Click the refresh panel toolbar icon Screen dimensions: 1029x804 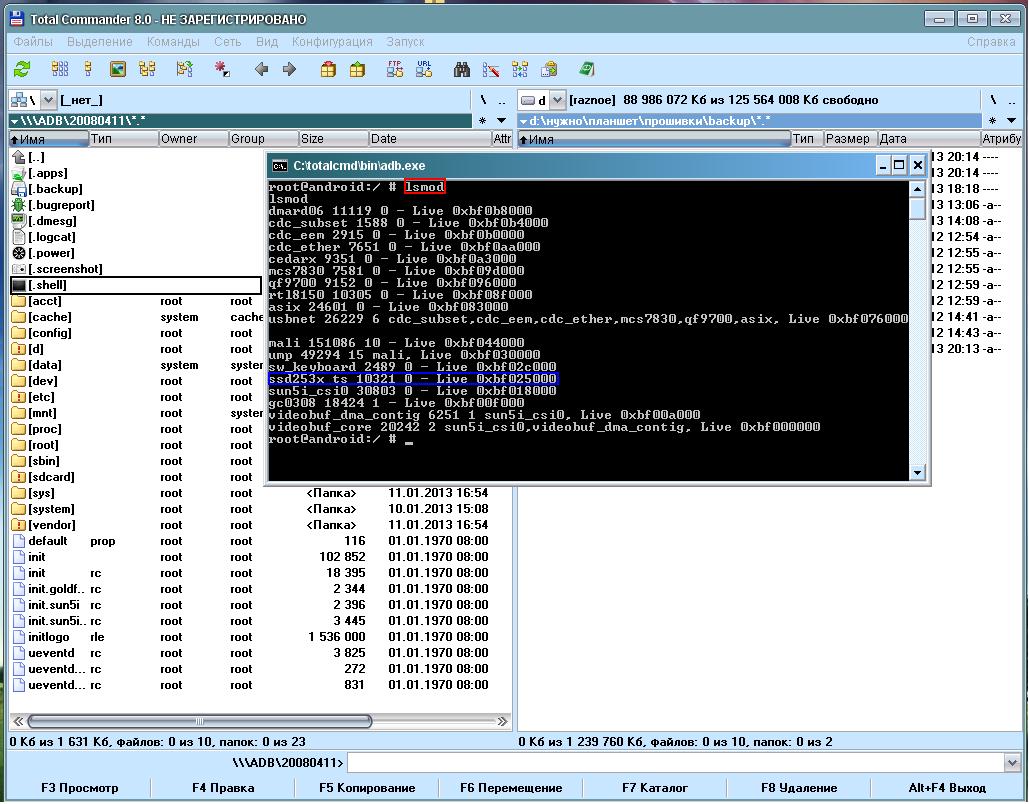[22, 69]
